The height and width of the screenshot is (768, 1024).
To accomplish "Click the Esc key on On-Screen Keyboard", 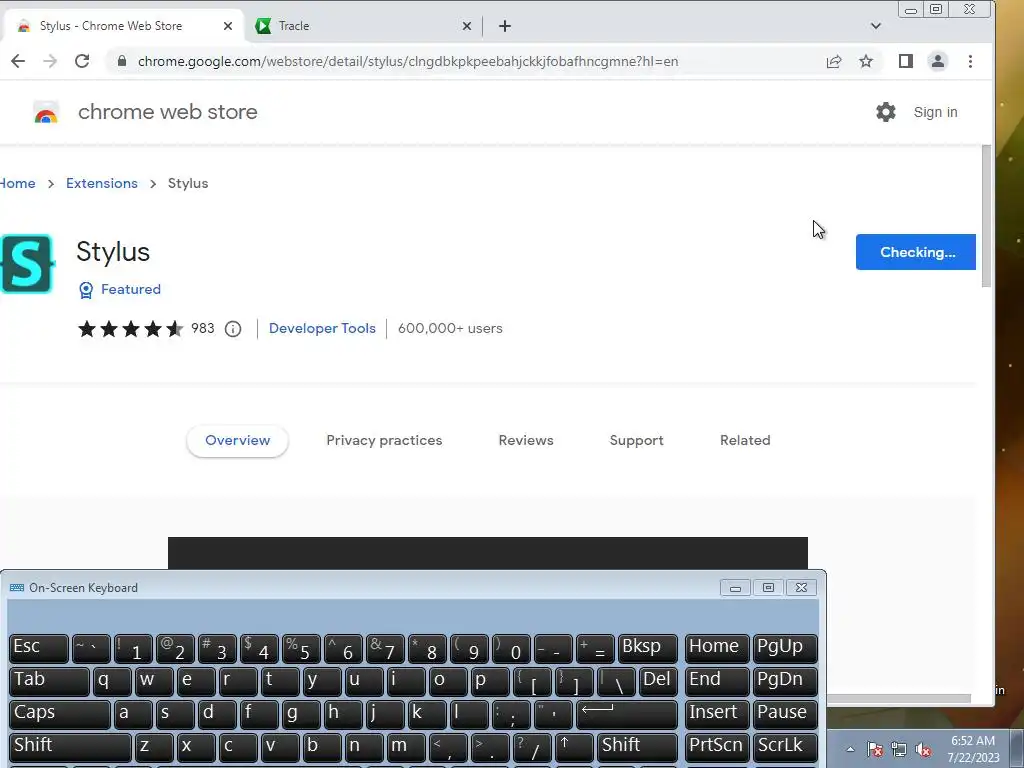I will tap(39, 648).
